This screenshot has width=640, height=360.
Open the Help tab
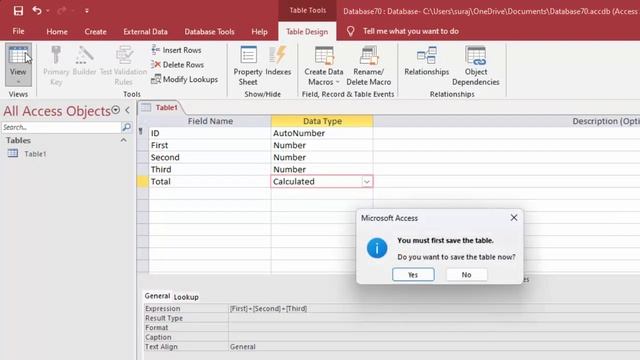(259, 31)
